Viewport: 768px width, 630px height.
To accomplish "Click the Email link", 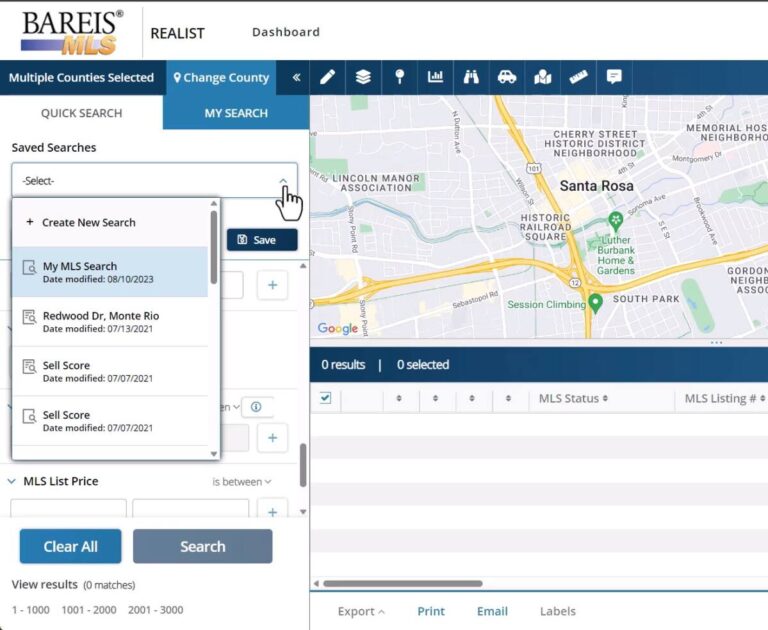I will (492, 611).
